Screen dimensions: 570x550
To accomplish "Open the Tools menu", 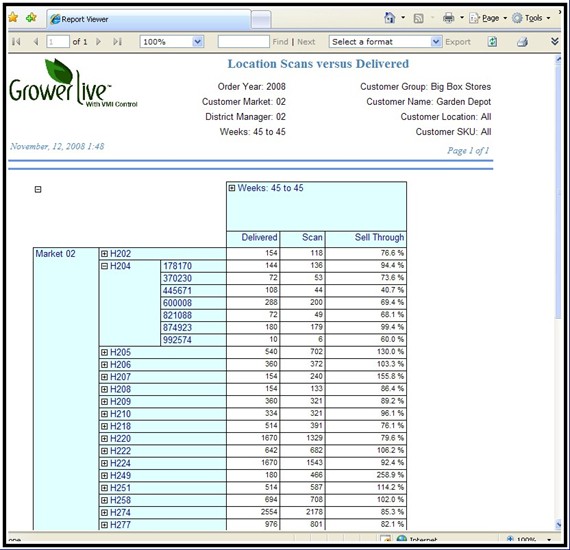I will coord(531,18).
